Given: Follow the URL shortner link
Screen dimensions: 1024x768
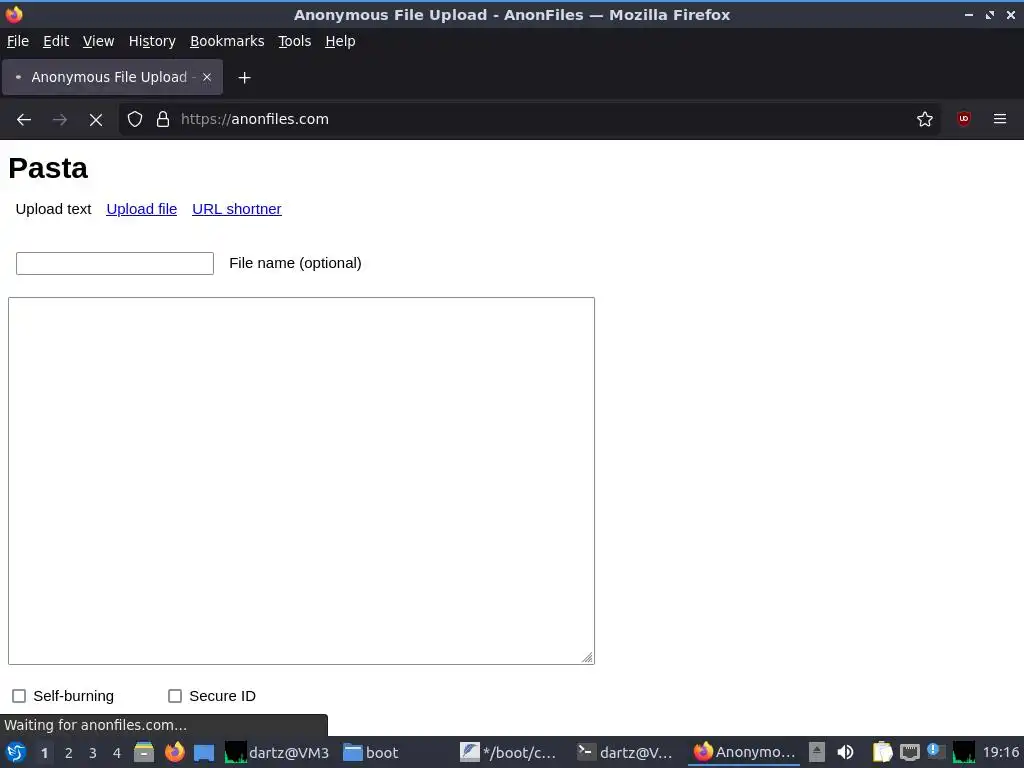Looking at the screenshot, I should pyautogui.click(x=237, y=209).
